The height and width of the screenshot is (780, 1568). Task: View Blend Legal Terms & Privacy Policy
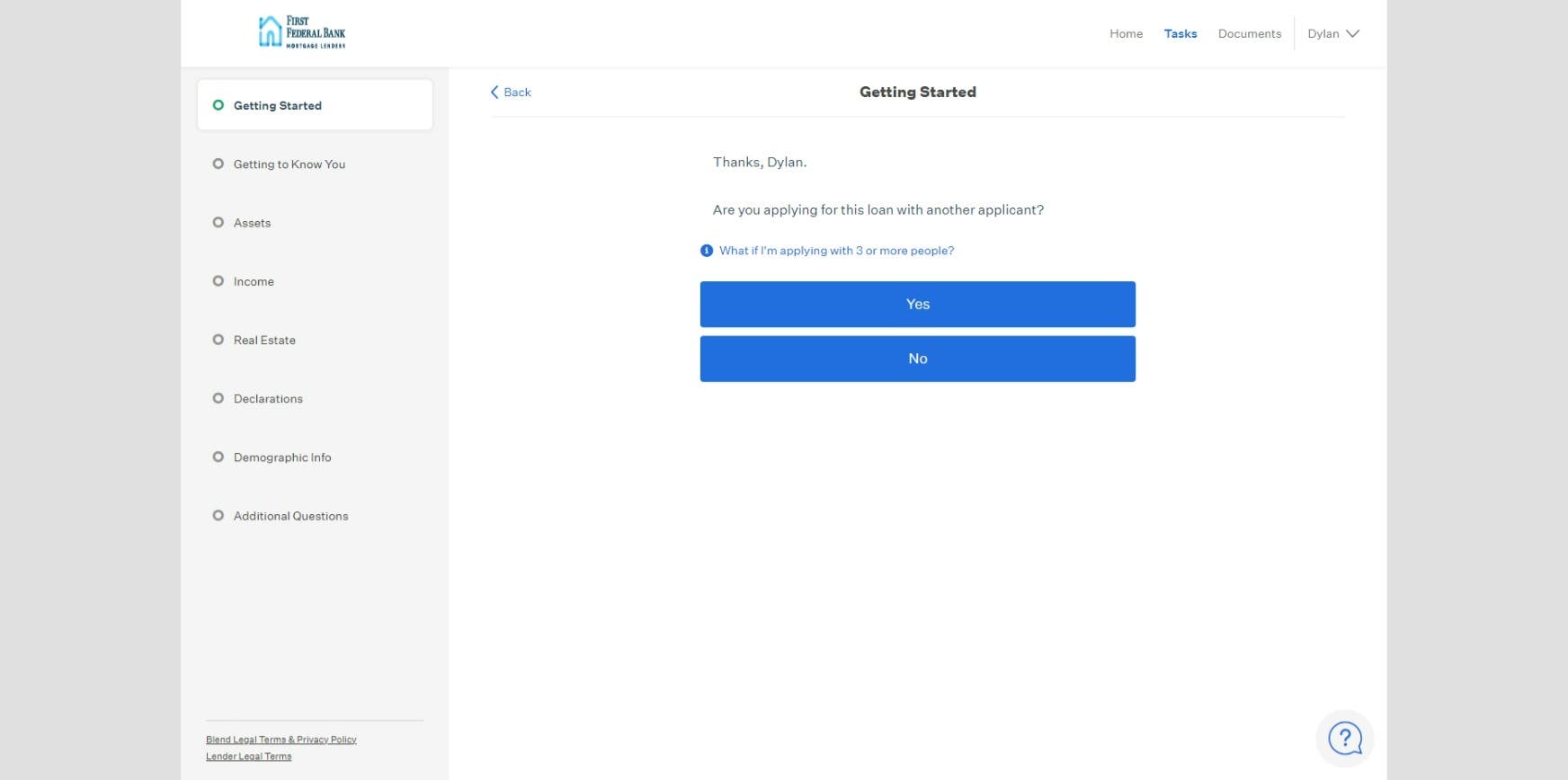[281, 740]
